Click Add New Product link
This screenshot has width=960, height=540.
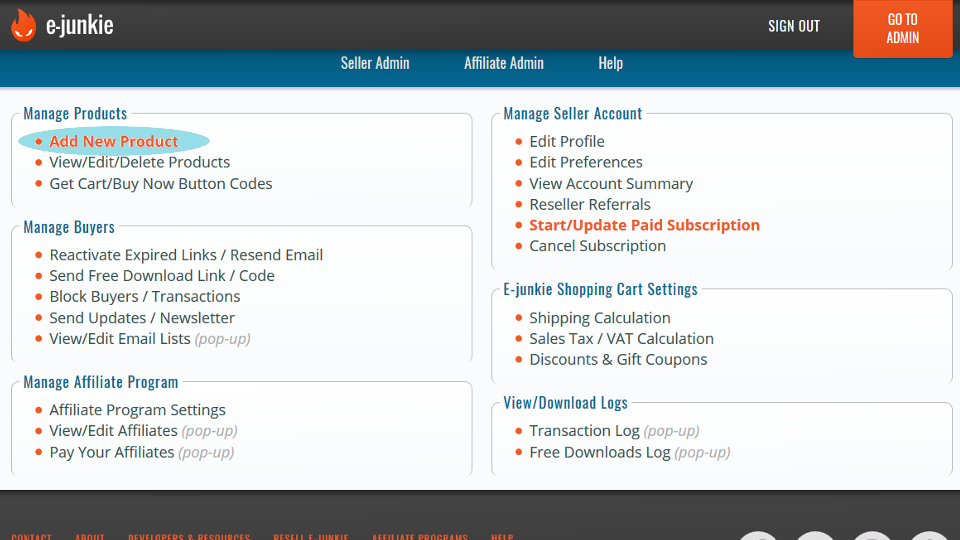pos(114,142)
